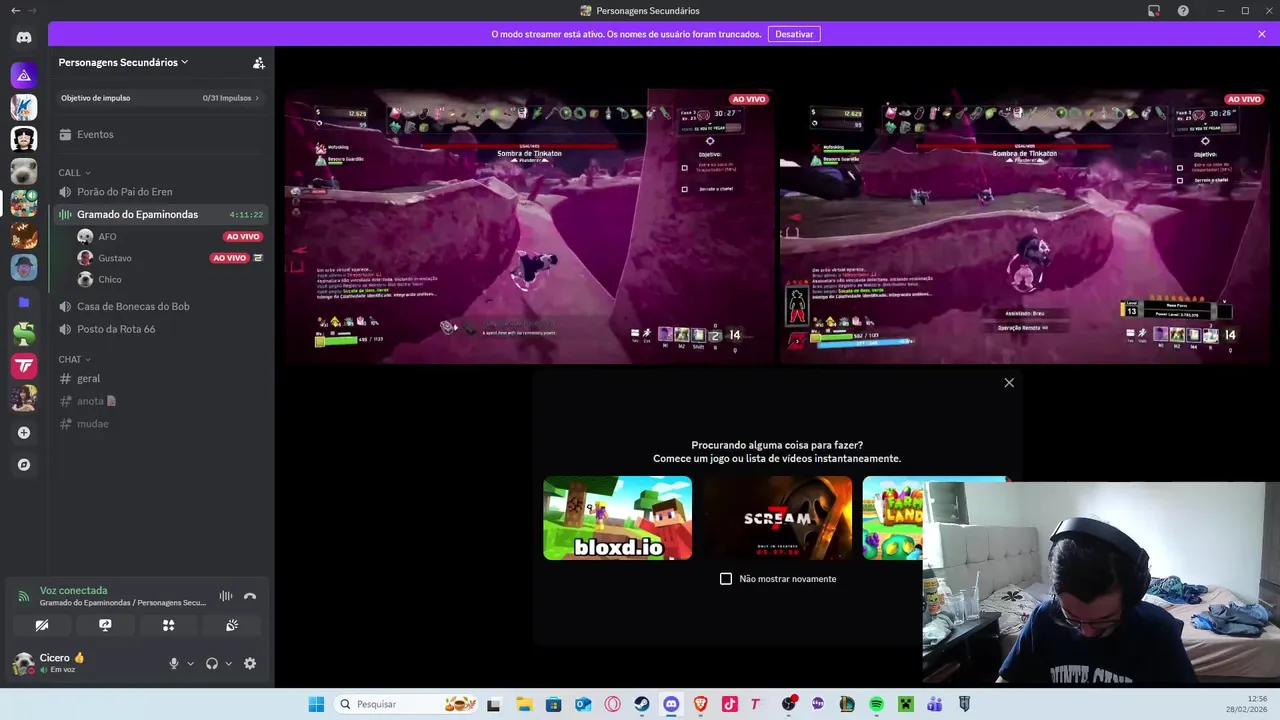Screen dimensions: 1280x720
Task: Collapse the CHAT channel category
Action: (74, 359)
